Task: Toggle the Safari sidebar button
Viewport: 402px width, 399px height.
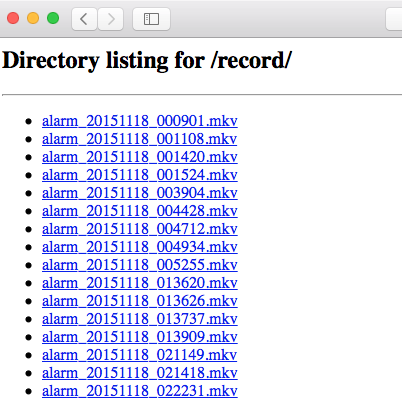Action: coord(151,19)
